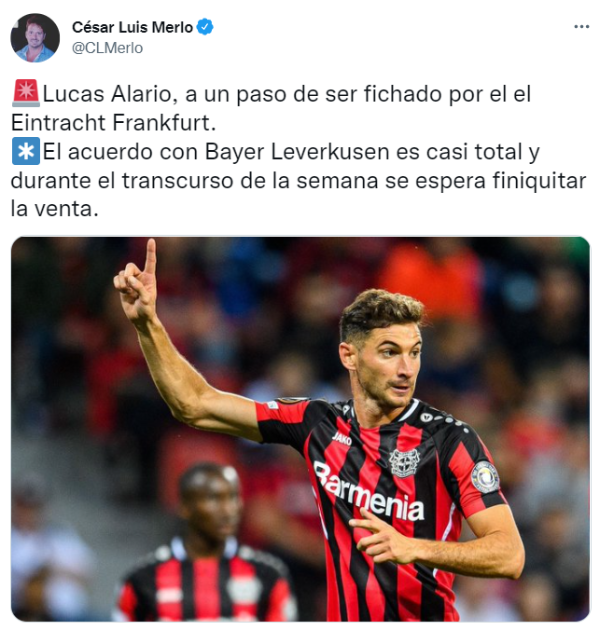Click the "la venta." closing text
The height and width of the screenshot is (630, 600).
[x=54, y=209]
